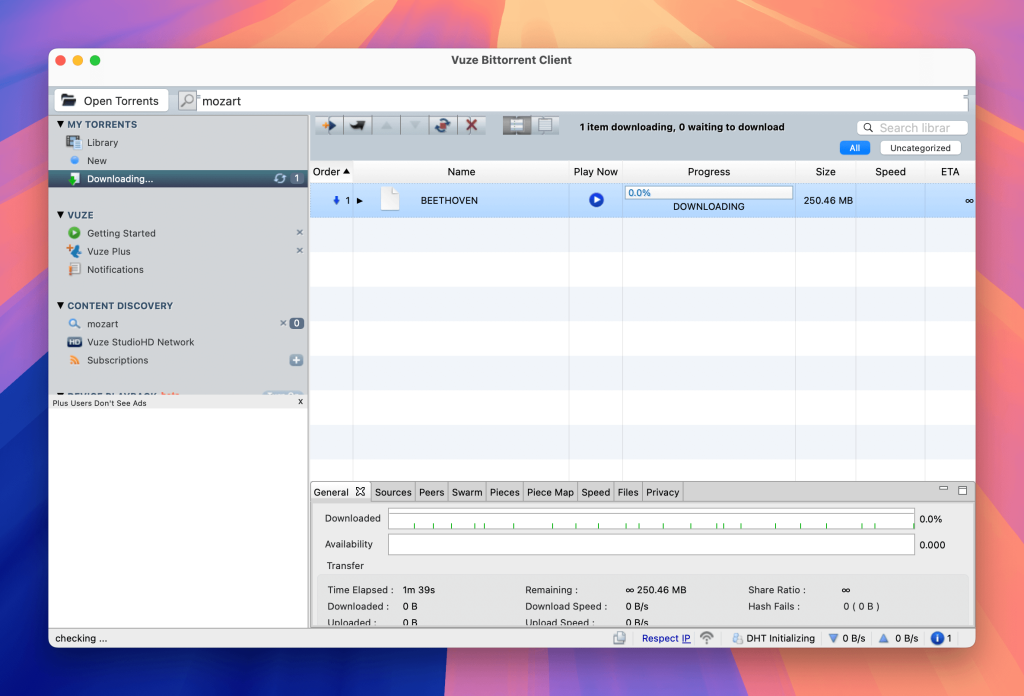Click the refresh/update toolbar icon
This screenshot has width=1024, height=696.
[443, 125]
